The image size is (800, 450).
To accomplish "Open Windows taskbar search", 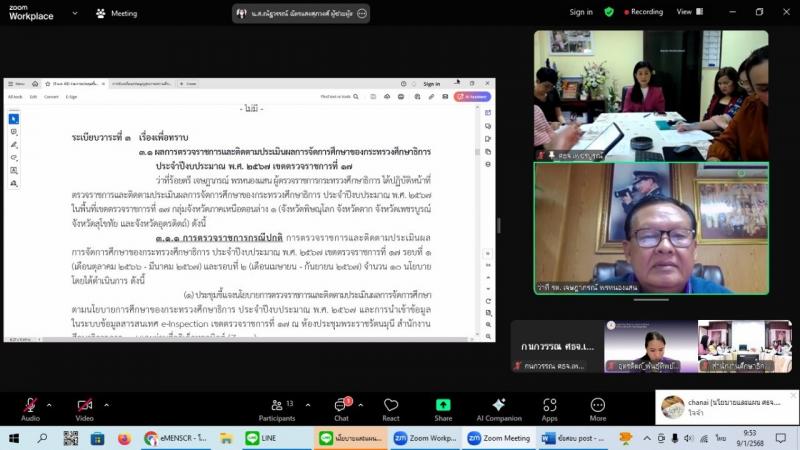I will pos(42,438).
